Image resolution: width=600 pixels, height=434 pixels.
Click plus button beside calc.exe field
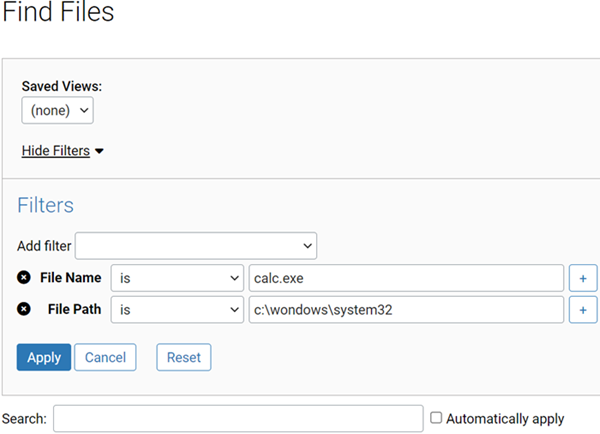[x=582, y=277]
